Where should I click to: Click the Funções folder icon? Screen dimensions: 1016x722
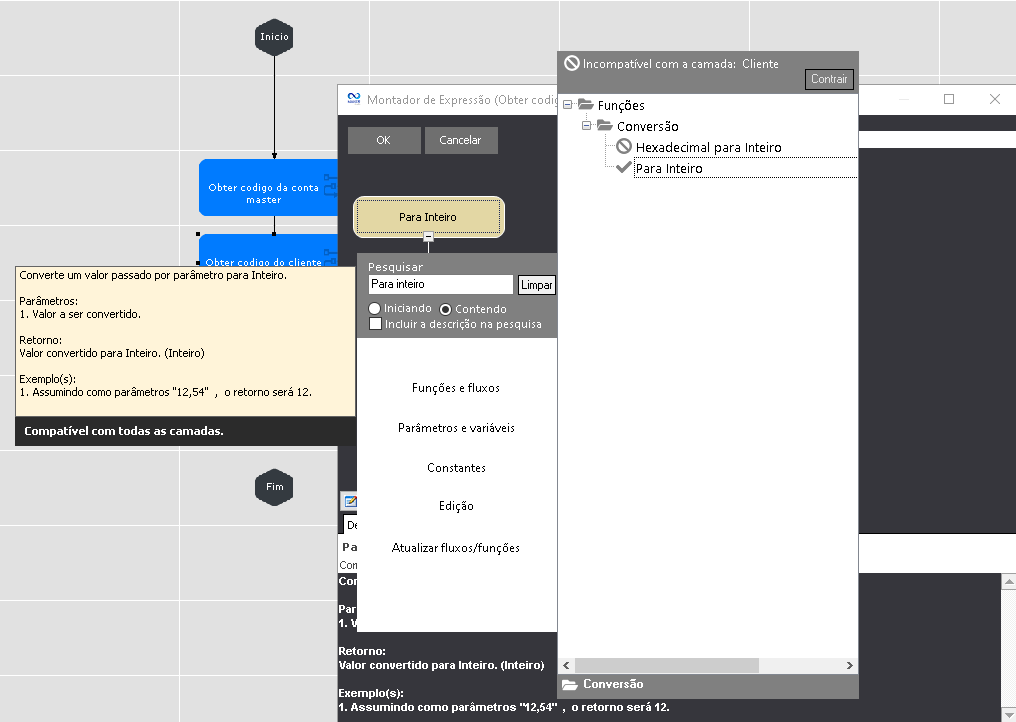click(x=586, y=105)
